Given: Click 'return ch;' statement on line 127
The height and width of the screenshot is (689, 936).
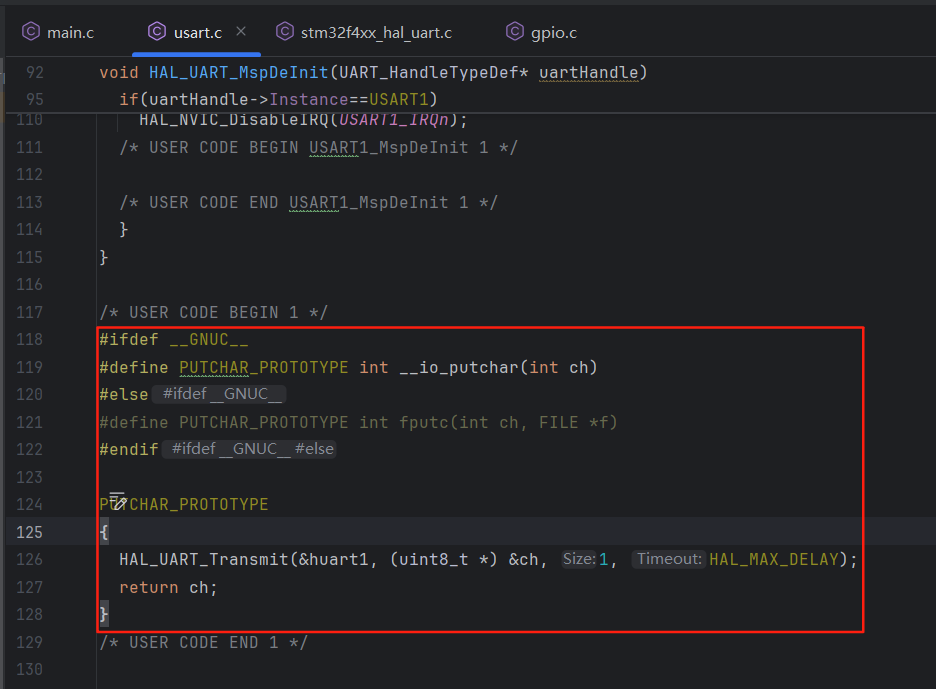Looking at the screenshot, I should (x=168, y=588).
